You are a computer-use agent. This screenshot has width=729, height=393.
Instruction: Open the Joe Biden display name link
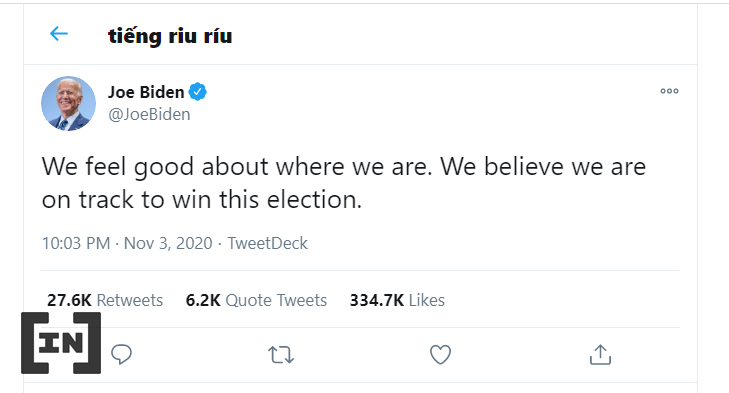(x=146, y=92)
